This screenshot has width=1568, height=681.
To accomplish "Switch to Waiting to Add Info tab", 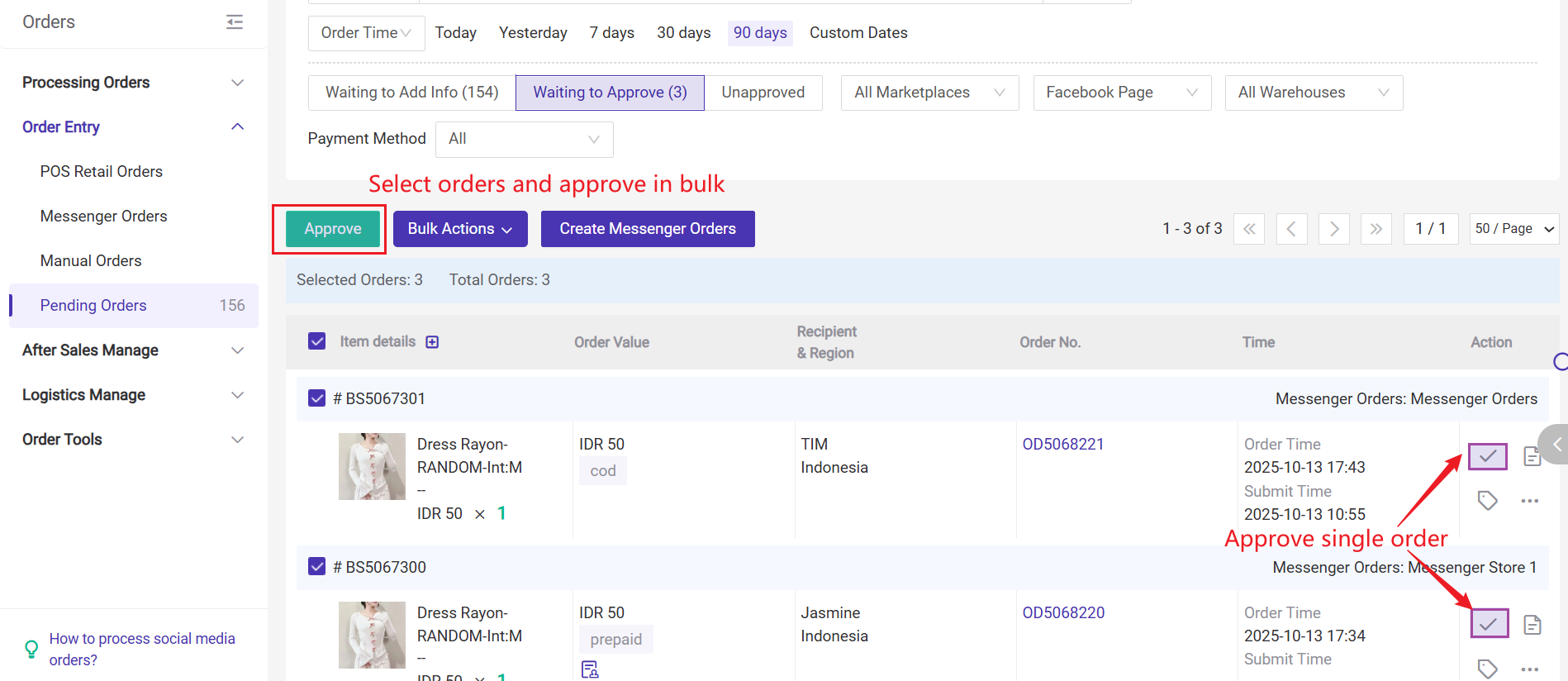I will [411, 93].
